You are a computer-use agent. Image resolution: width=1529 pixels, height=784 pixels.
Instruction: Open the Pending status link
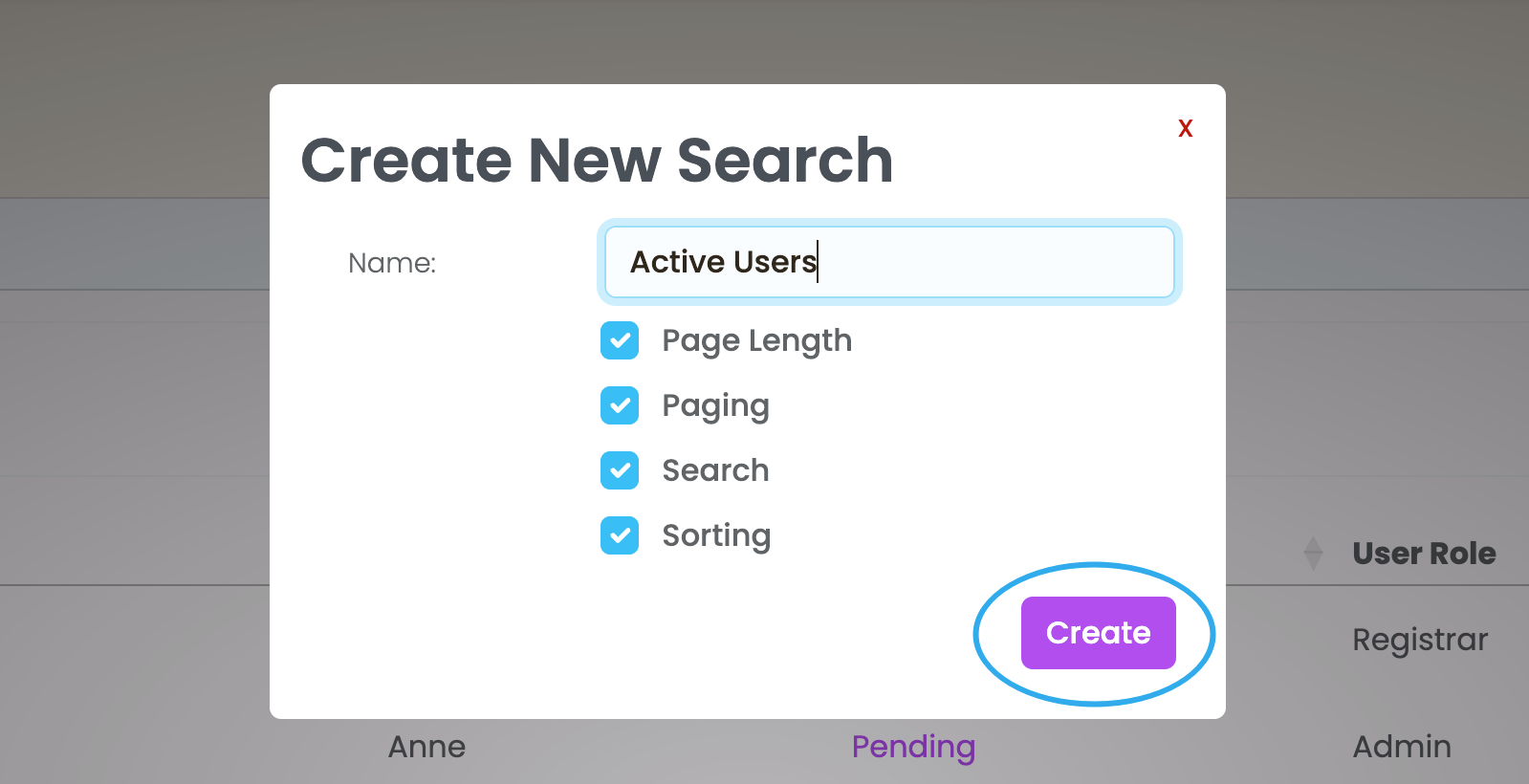913,747
